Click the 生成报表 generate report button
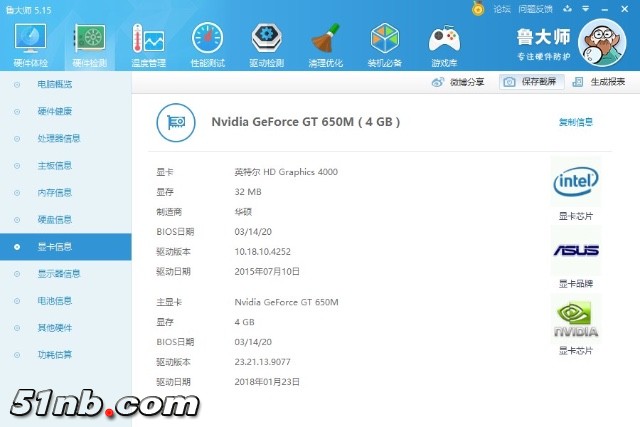Image resolution: width=640 pixels, height=427 pixels. [599, 82]
